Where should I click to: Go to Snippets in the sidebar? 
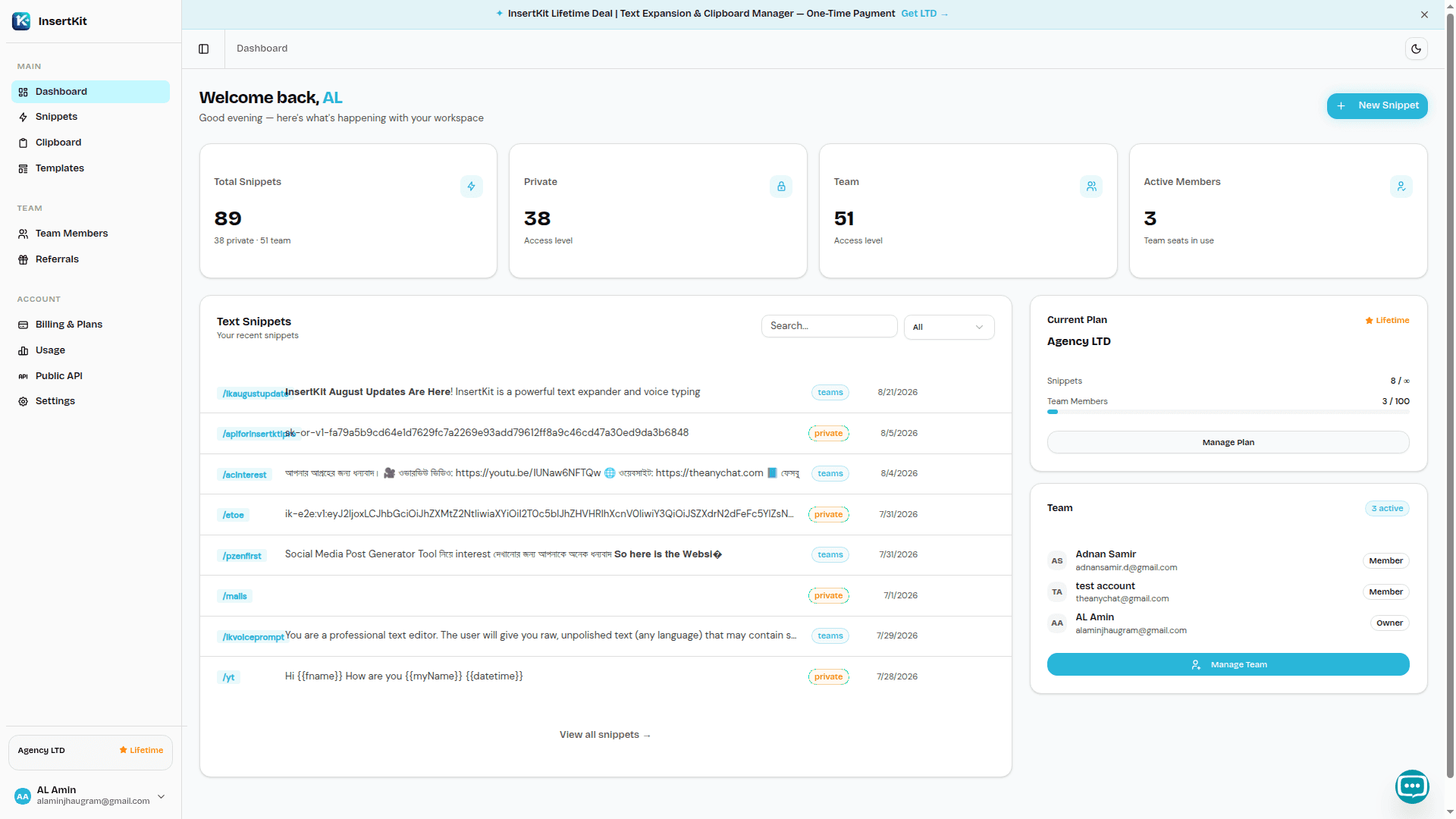(90, 117)
